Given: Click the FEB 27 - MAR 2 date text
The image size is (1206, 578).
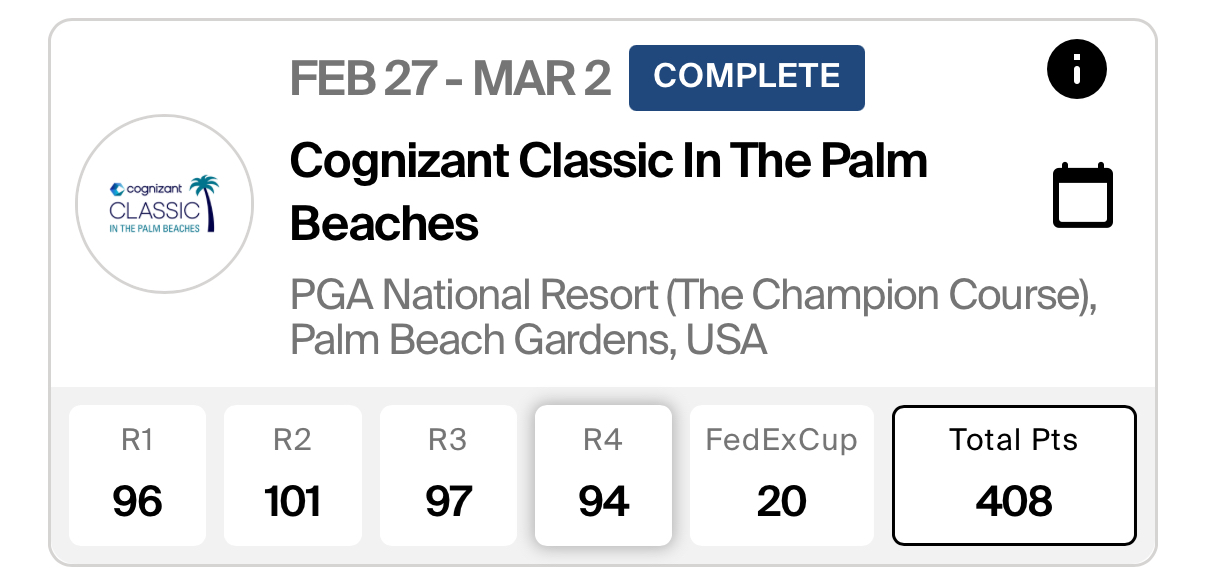Looking at the screenshot, I should coord(450,78).
